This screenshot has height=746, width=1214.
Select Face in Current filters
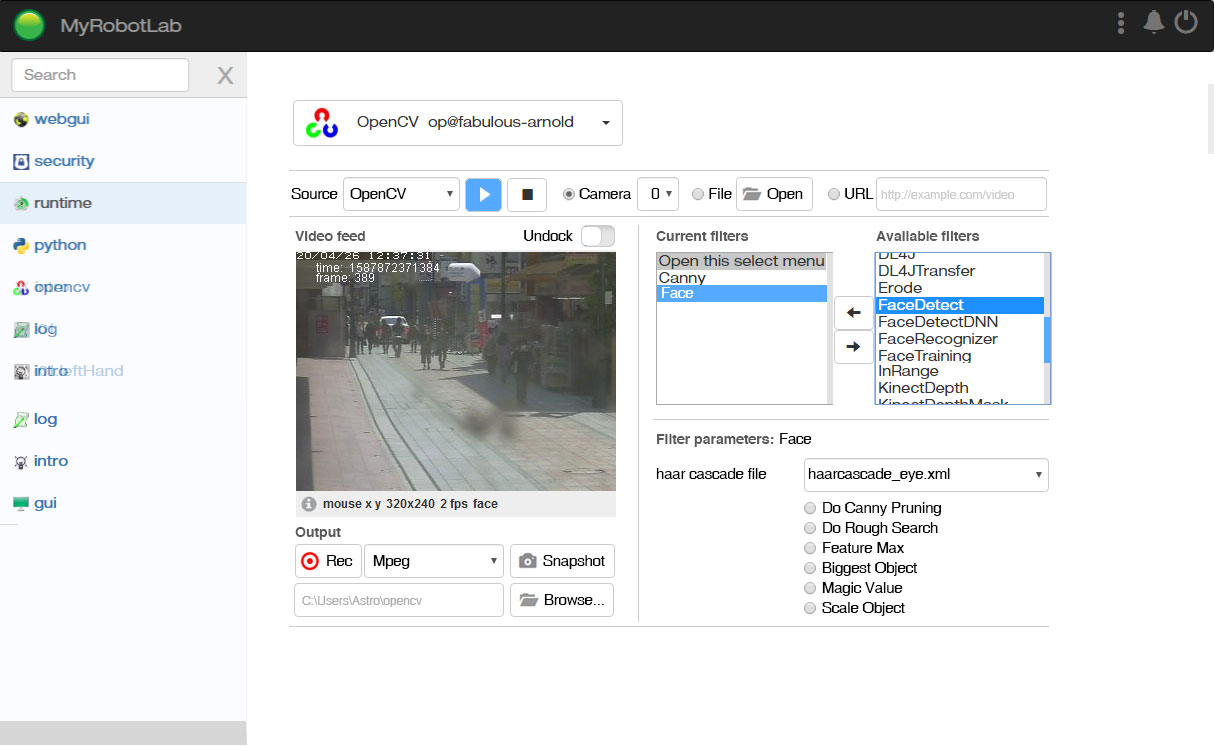point(742,293)
